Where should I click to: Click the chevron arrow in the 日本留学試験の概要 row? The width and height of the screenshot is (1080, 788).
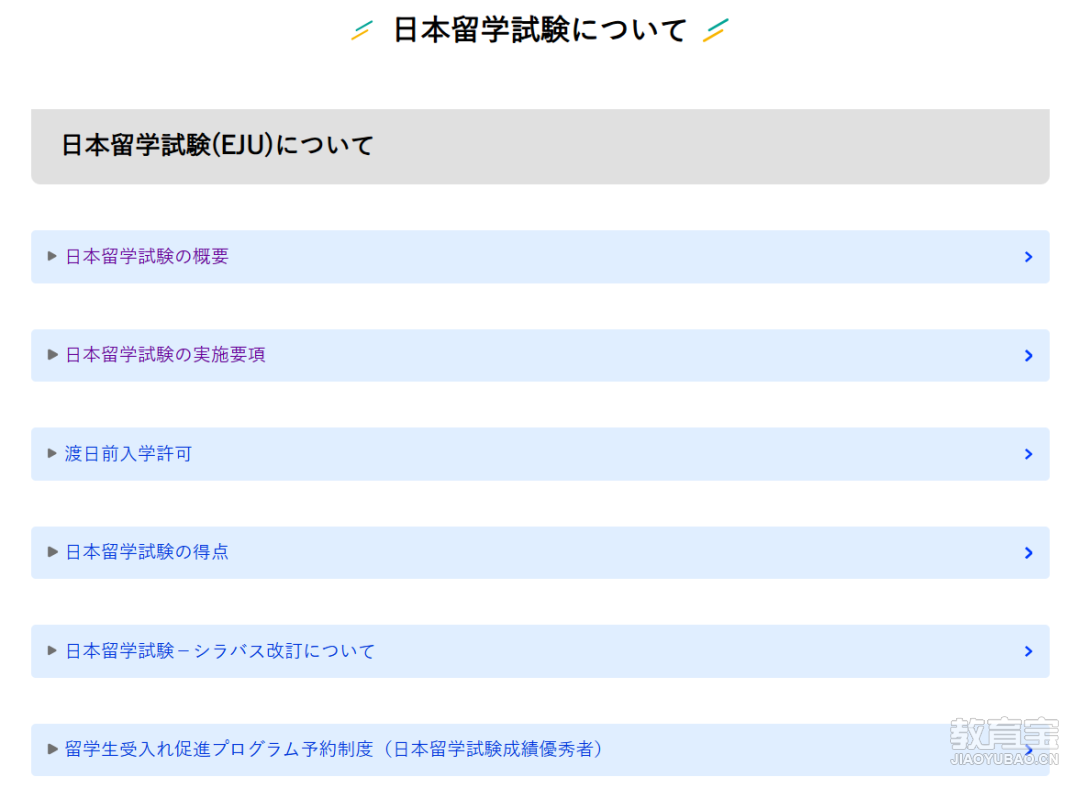[x=1028, y=257]
